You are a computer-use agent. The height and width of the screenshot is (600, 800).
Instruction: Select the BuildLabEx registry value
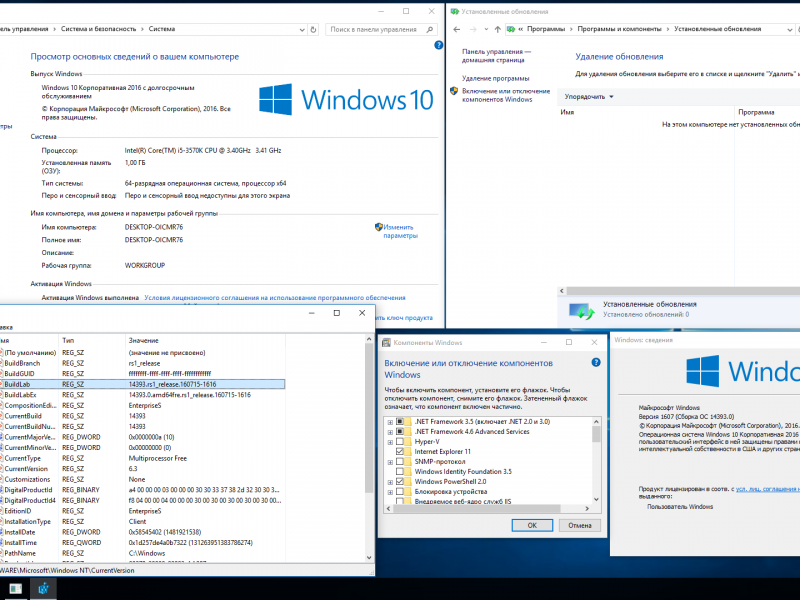point(142,395)
